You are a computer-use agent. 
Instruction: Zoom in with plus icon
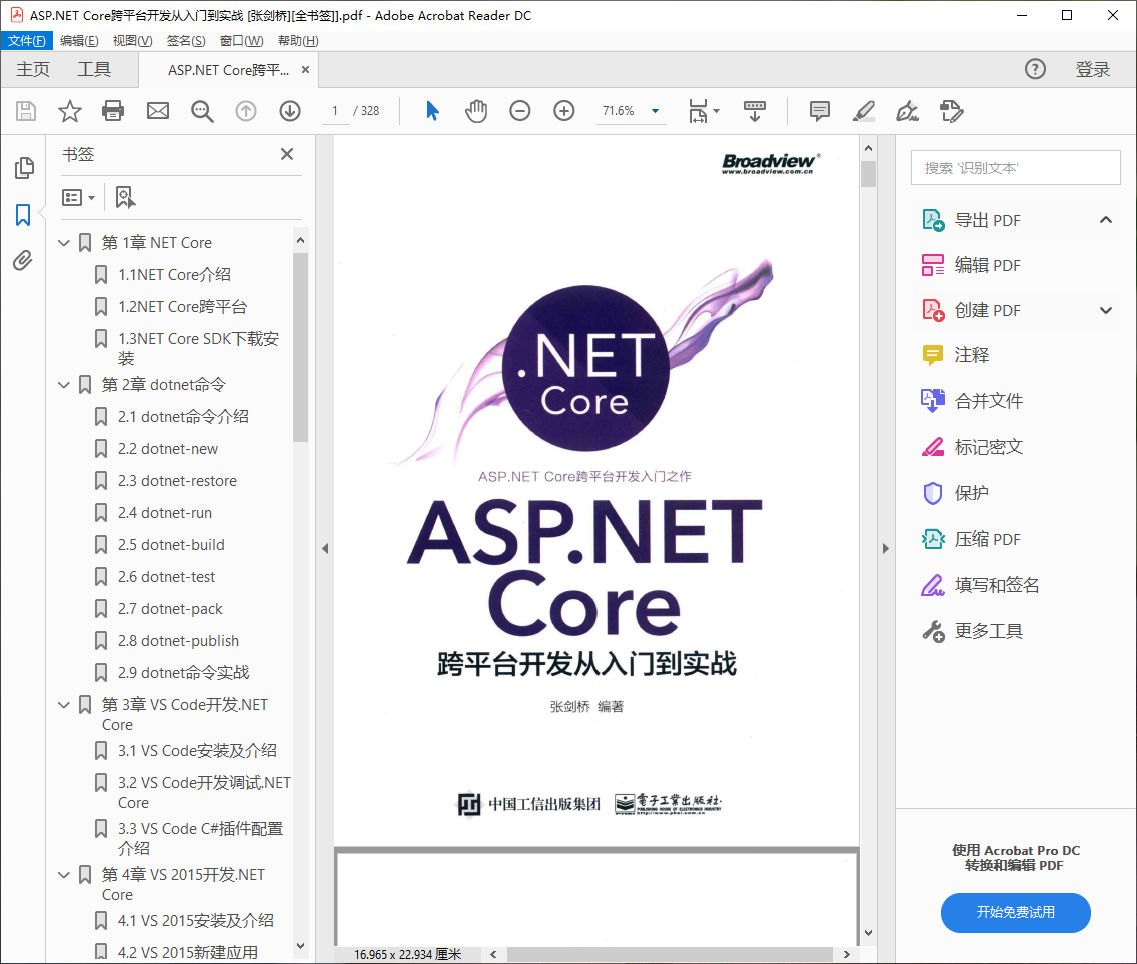pyautogui.click(x=563, y=111)
